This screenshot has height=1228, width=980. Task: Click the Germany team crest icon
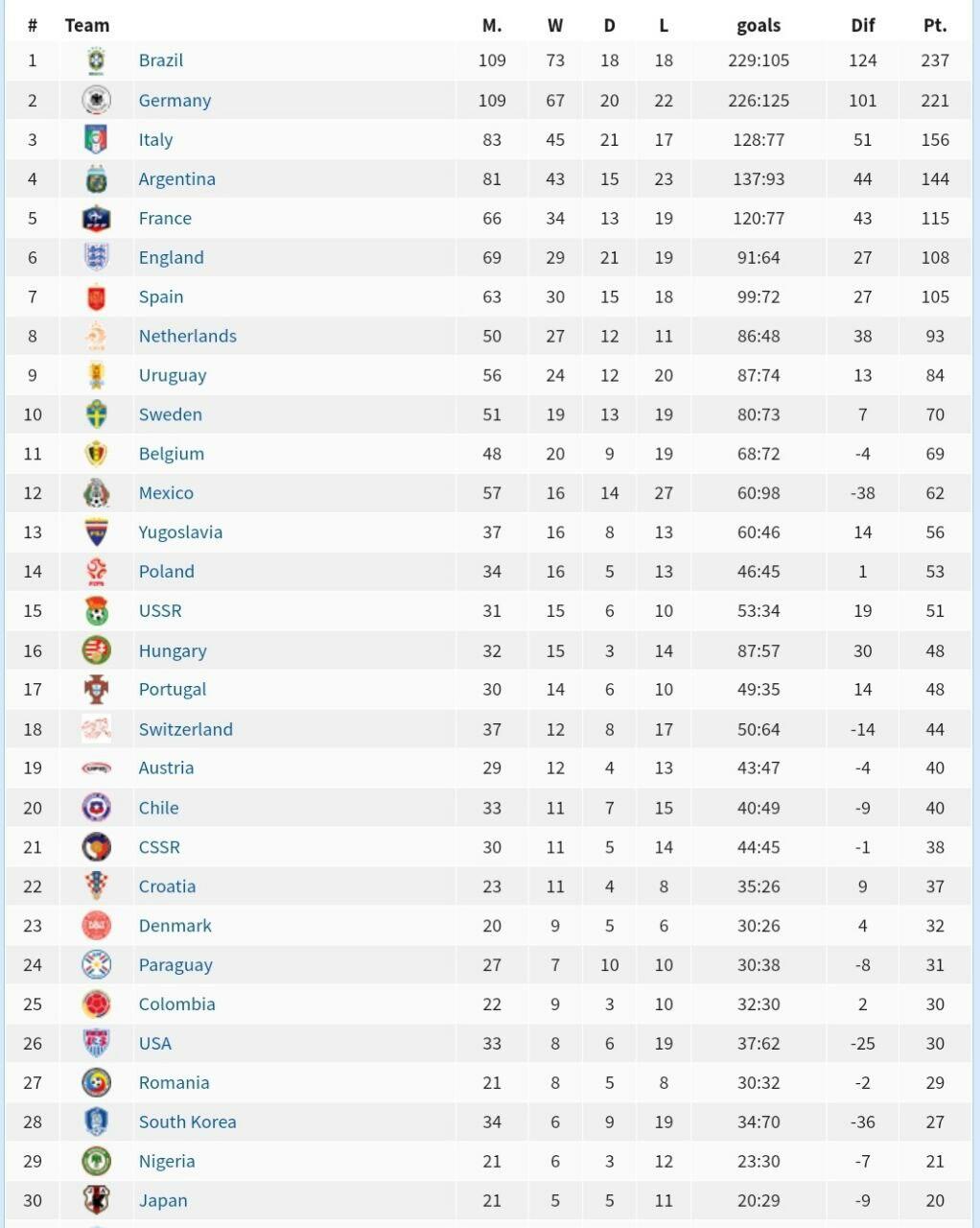coord(96,100)
